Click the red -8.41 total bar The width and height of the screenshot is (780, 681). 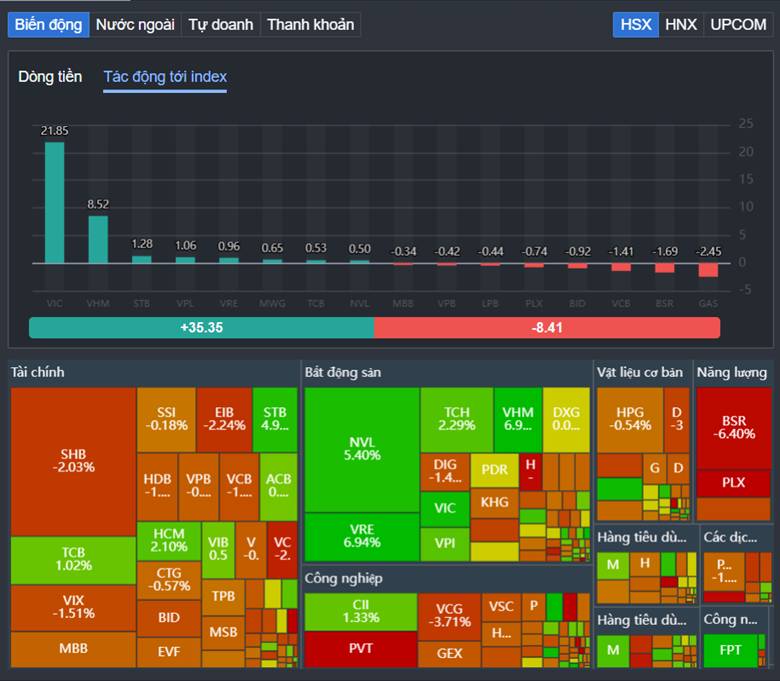pyautogui.click(x=547, y=328)
